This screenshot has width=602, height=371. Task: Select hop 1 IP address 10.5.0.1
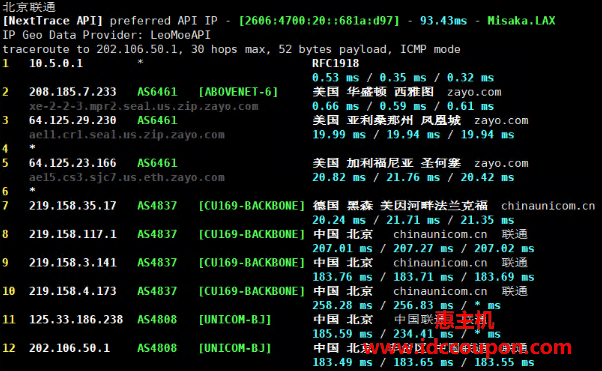[x=56, y=63]
